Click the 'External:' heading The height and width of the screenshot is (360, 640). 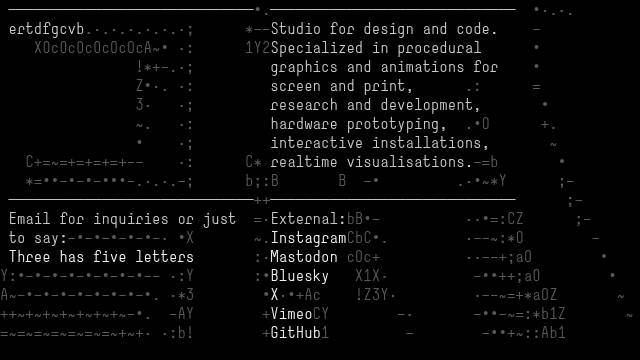coord(308,219)
